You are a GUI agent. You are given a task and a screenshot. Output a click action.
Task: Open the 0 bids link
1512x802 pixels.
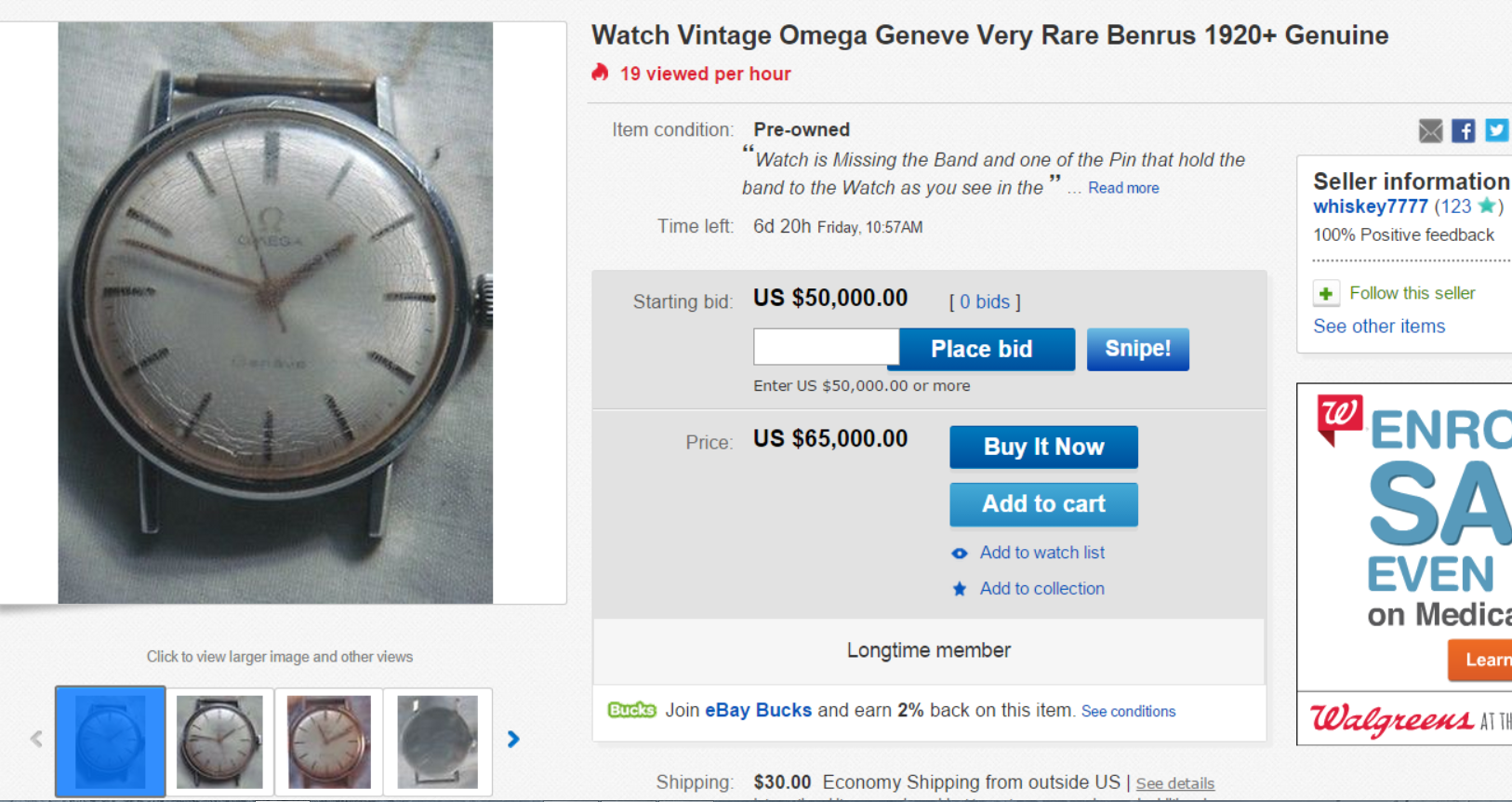985,302
